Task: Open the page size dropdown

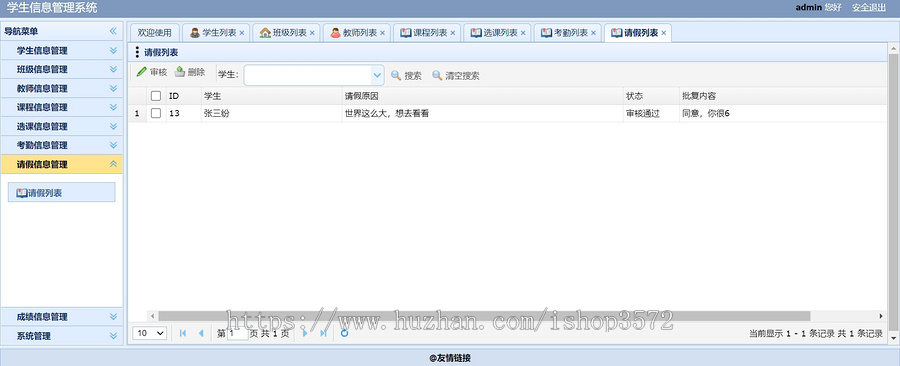Action: coord(150,333)
